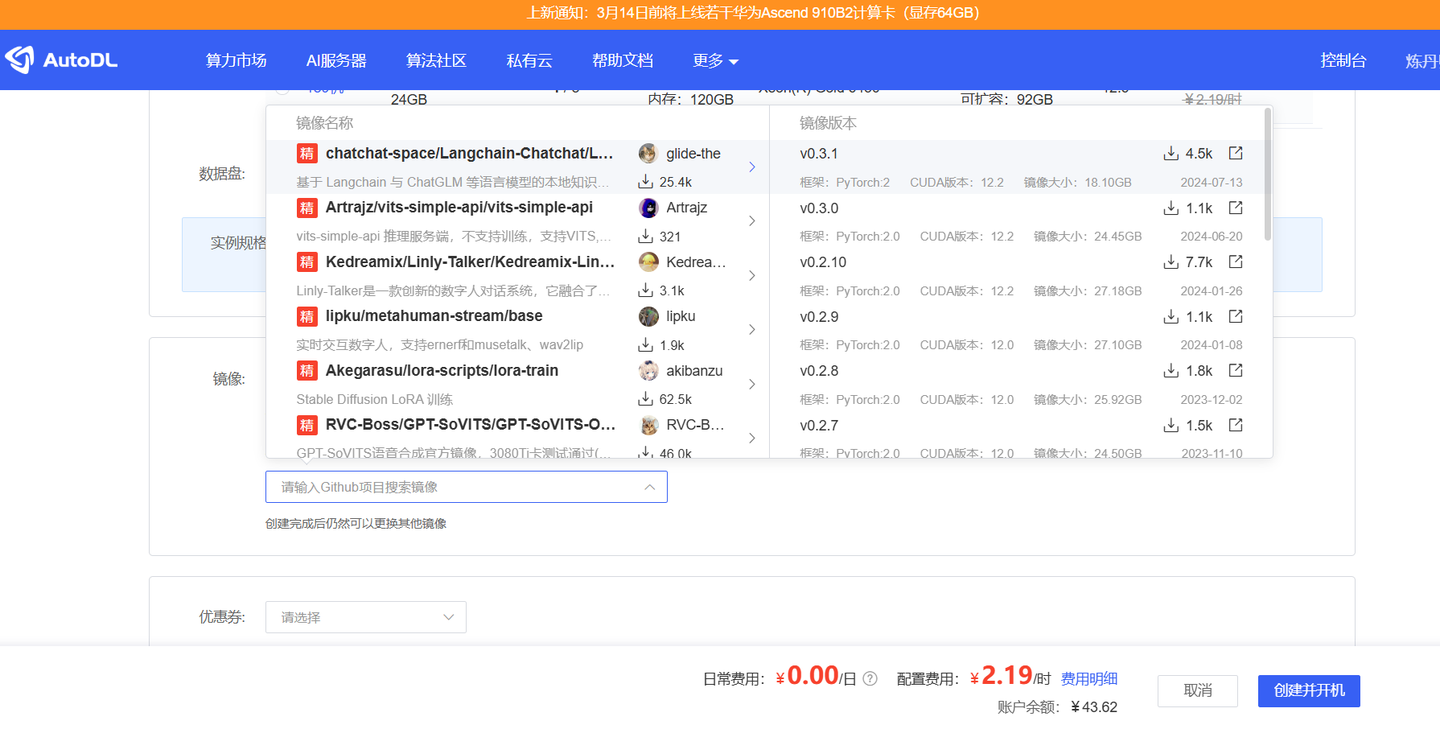
Task: Open the 费用明细 link
Action: click(1089, 678)
